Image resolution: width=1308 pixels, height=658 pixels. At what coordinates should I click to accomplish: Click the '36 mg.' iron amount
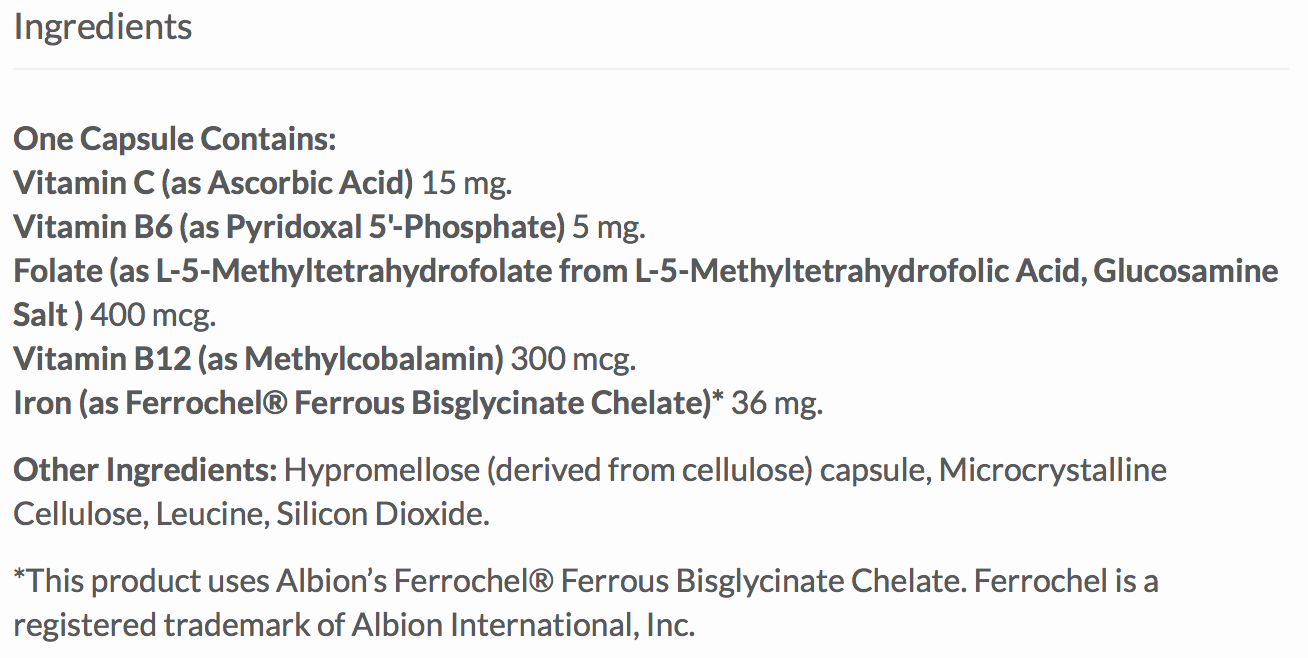(x=777, y=403)
